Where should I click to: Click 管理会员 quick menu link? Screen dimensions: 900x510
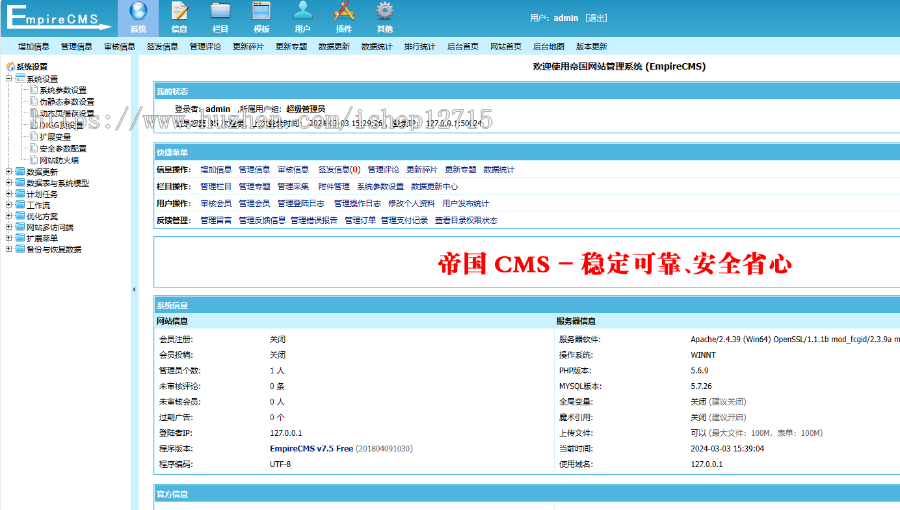tap(254, 203)
